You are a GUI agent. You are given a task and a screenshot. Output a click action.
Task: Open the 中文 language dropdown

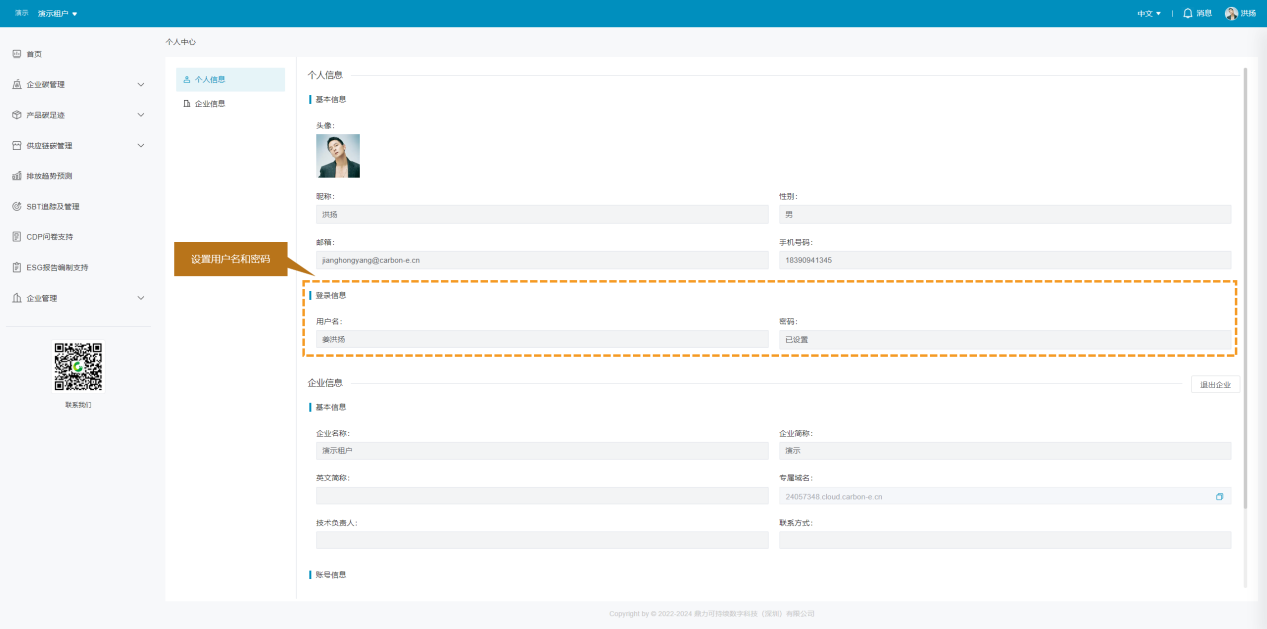1148,13
